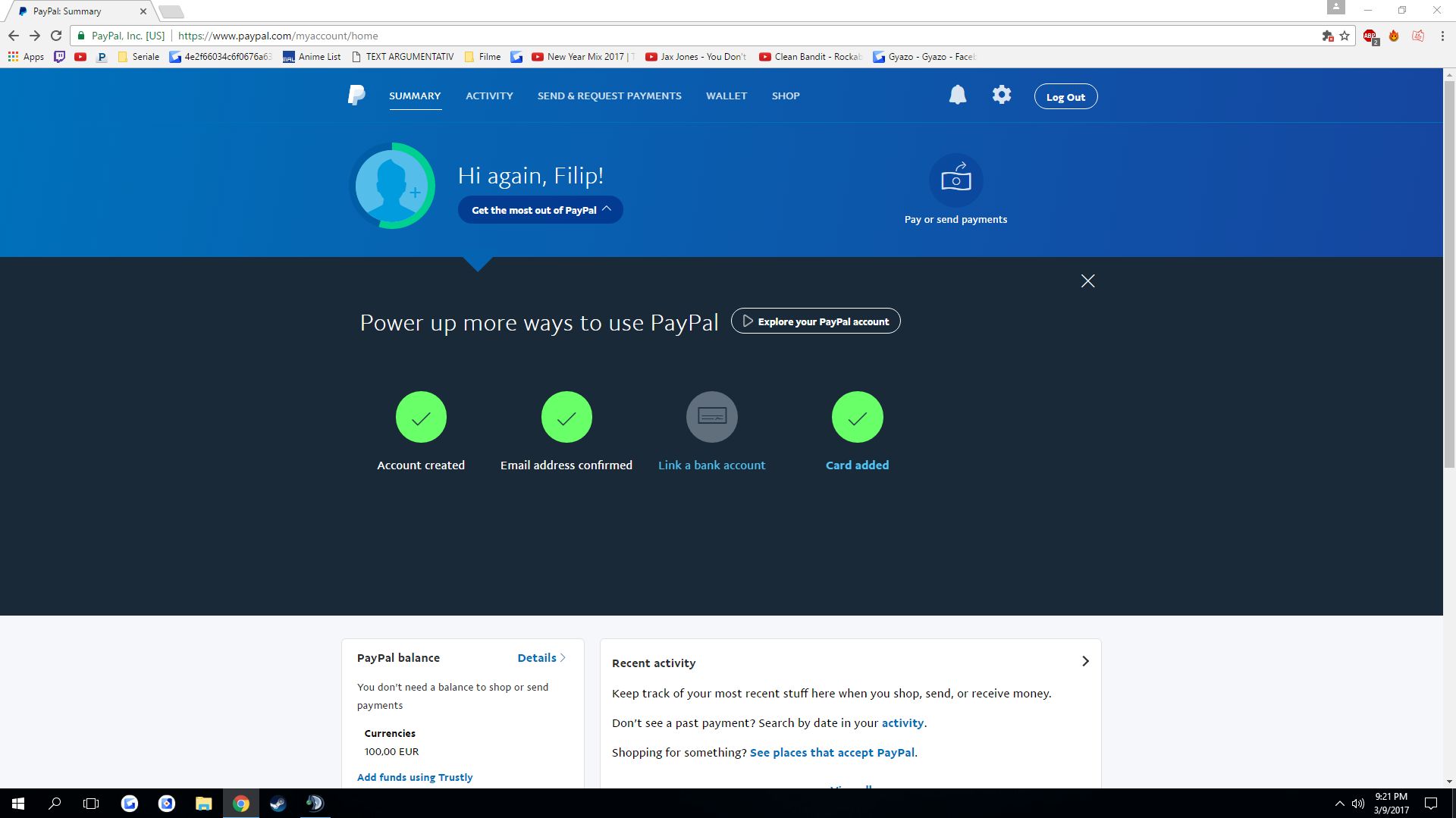Open the new tab button

tap(171, 11)
